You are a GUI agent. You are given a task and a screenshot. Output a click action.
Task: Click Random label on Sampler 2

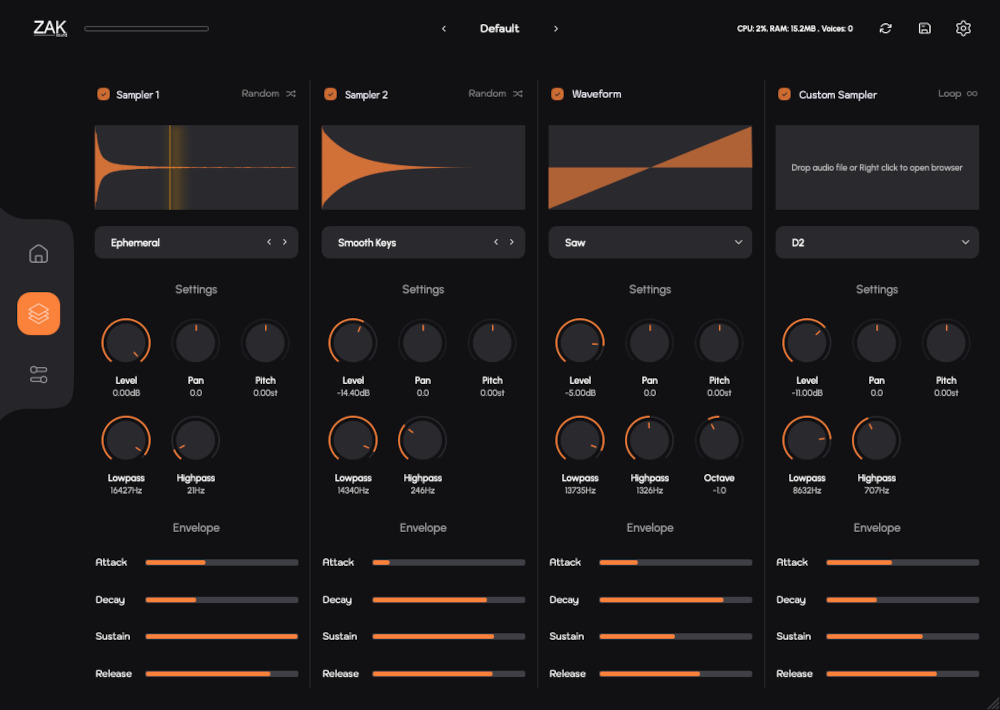pyautogui.click(x=487, y=94)
